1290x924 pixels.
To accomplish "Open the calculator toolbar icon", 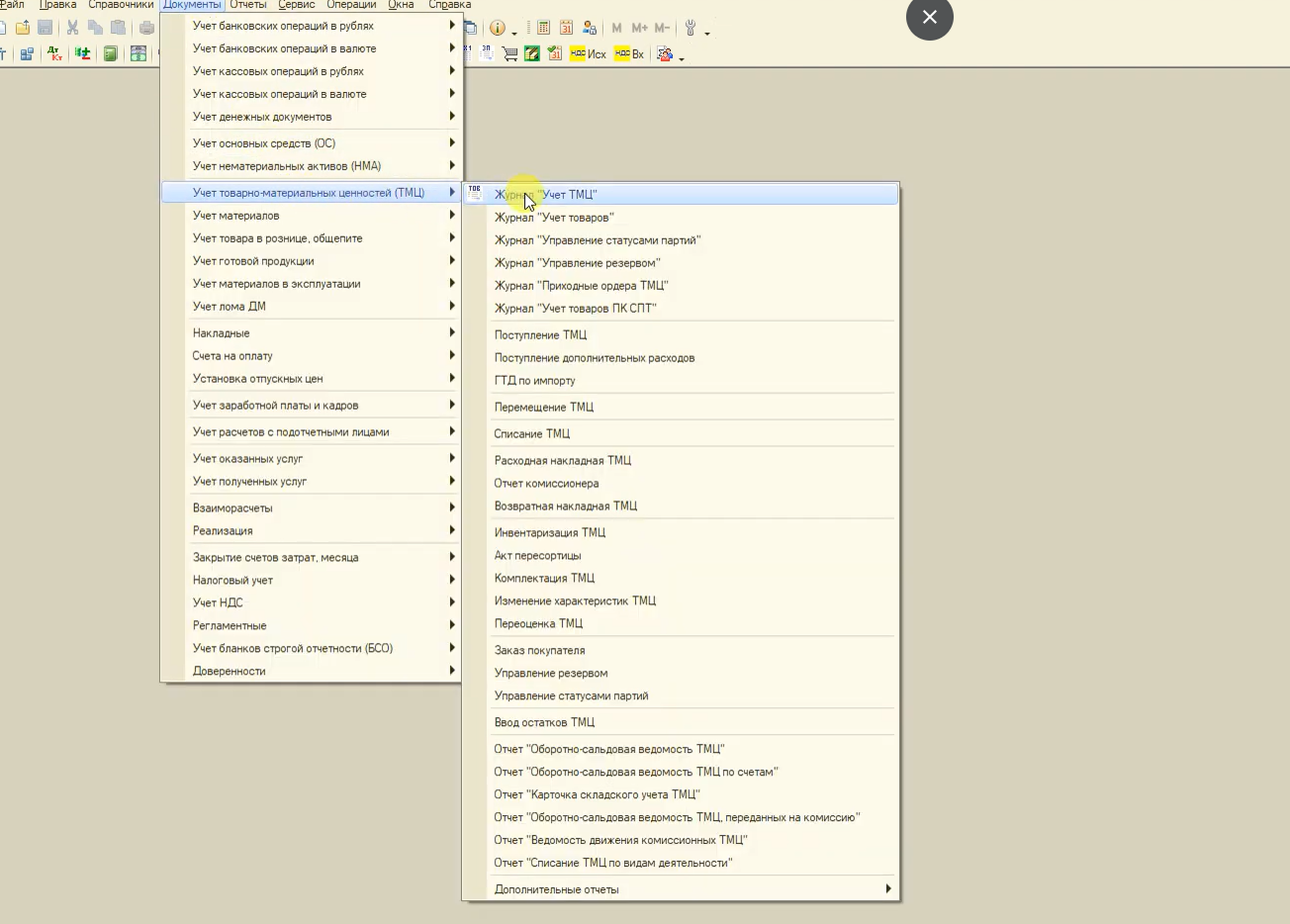I will pos(543,28).
